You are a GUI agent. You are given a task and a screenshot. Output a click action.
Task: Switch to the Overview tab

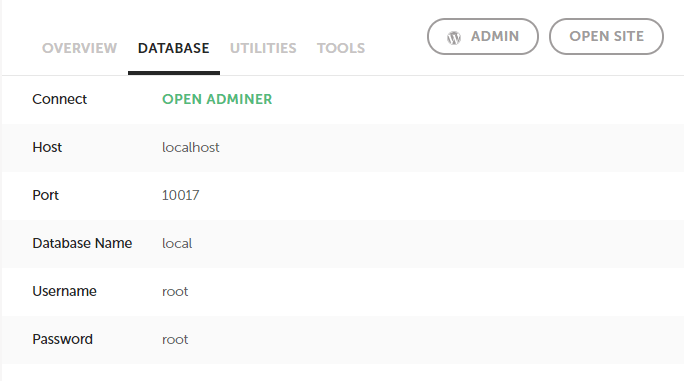[x=79, y=48]
